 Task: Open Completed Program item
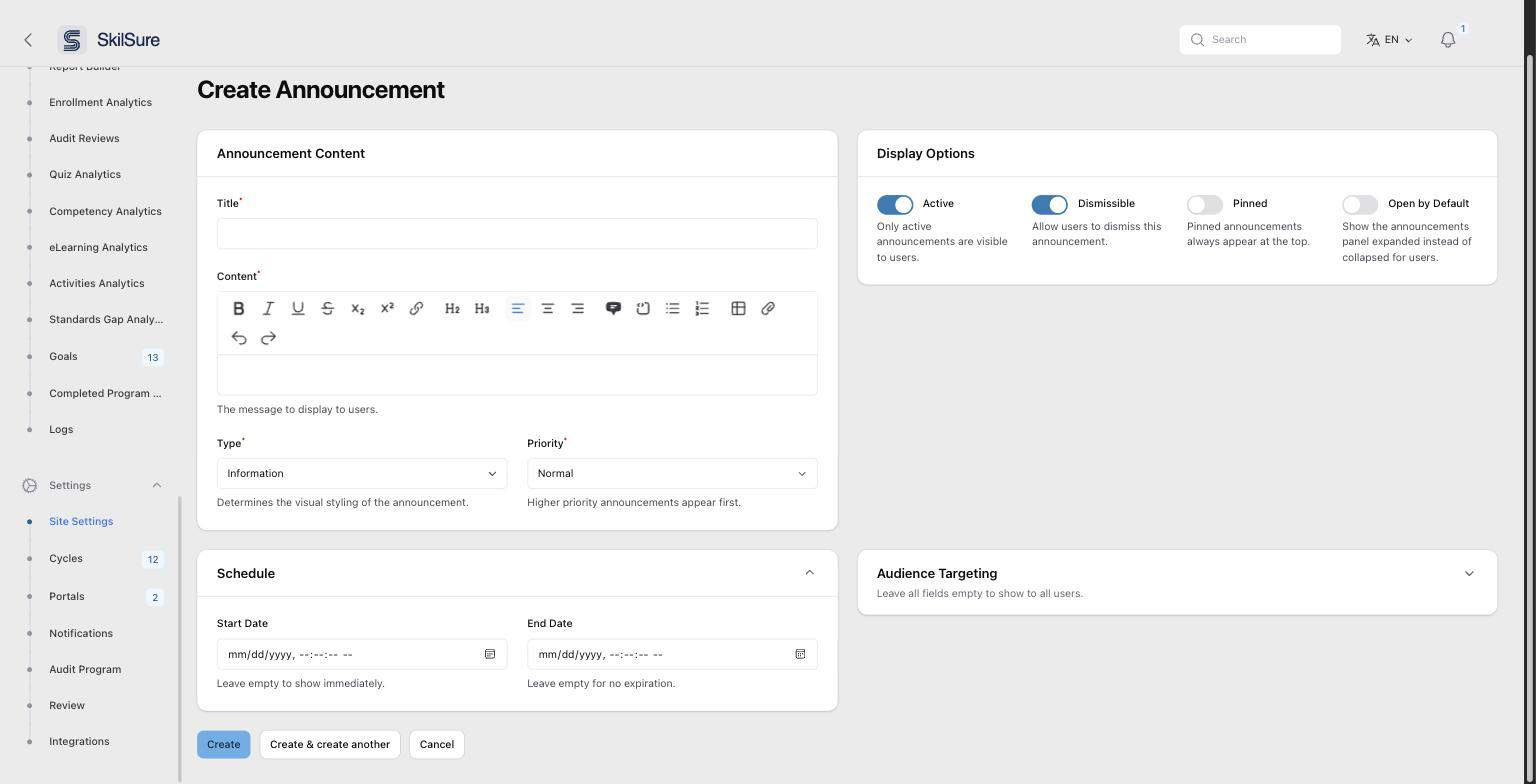click(x=105, y=393)
